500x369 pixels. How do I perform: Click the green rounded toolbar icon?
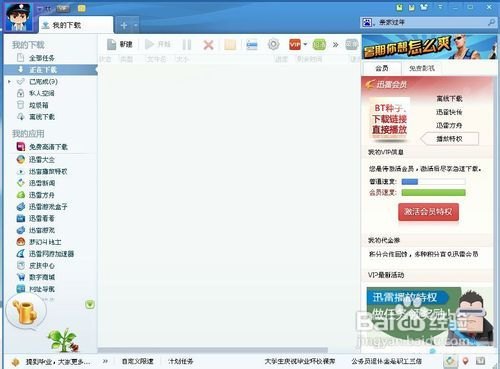tap(319, 44)
